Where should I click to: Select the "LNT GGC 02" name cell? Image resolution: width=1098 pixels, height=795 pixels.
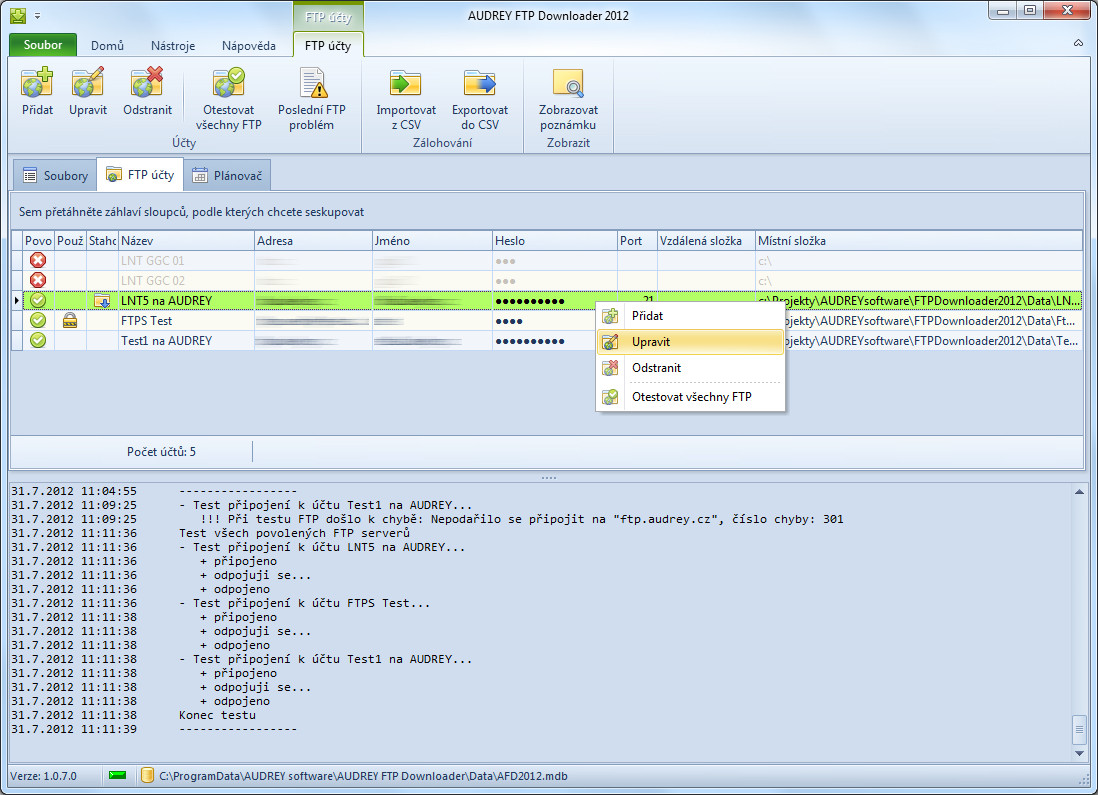(186, 280)
